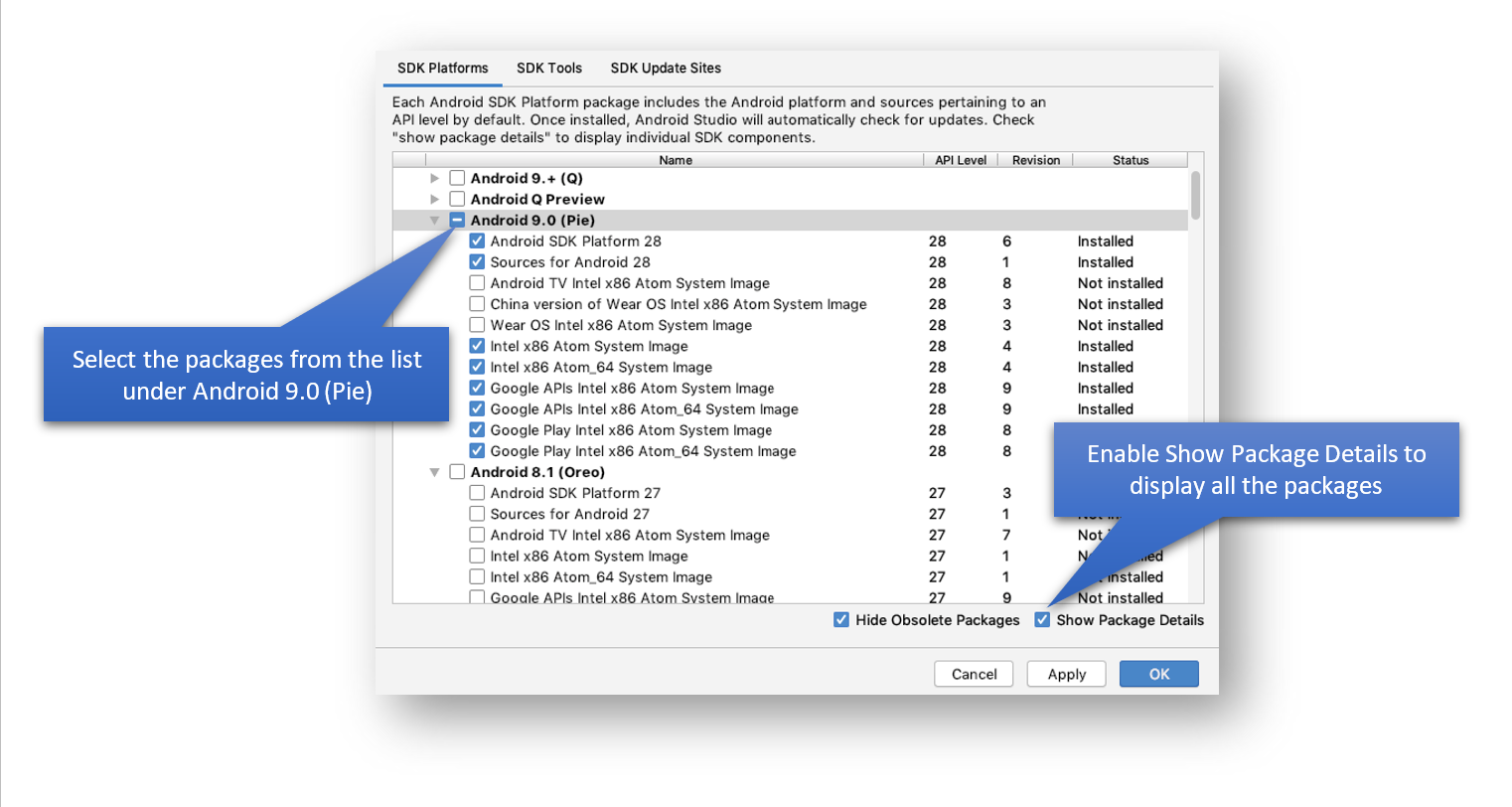1512x807 pixels.
Task: Uncheck Google APIs Intel x86 Atom_64 System Image
Action: 477,409
